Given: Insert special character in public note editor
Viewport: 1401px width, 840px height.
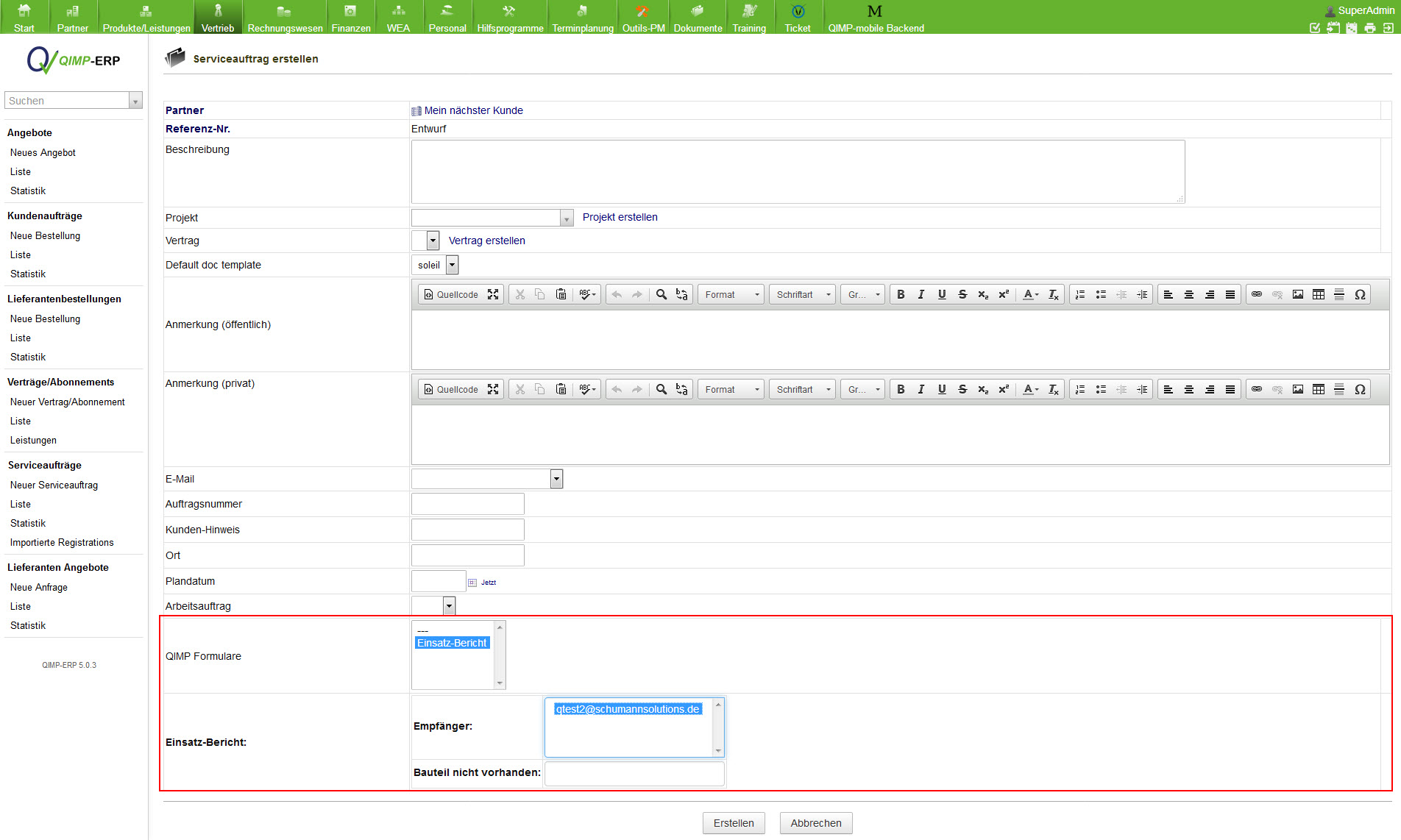Looking at the screenshot, I should click(1360, 294).
